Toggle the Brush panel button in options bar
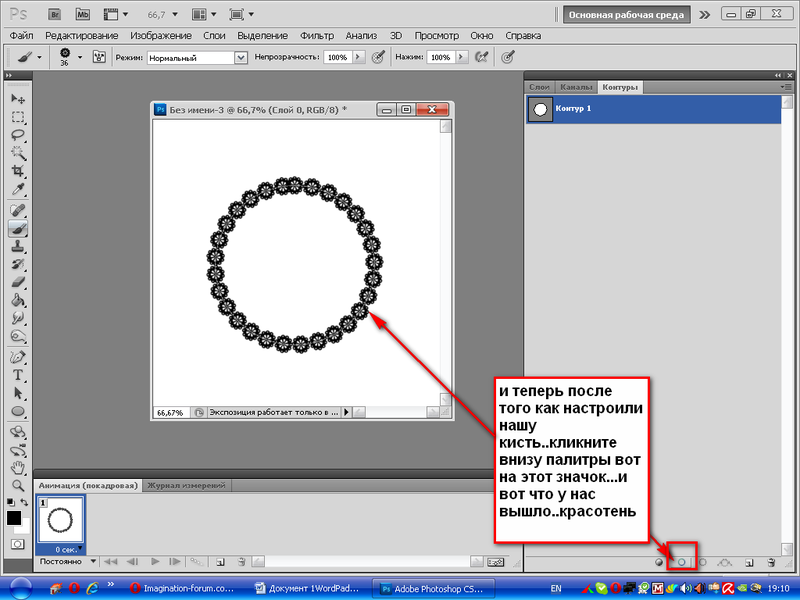The width and height of the screenshot is (800, 600). tap(99, 57)
